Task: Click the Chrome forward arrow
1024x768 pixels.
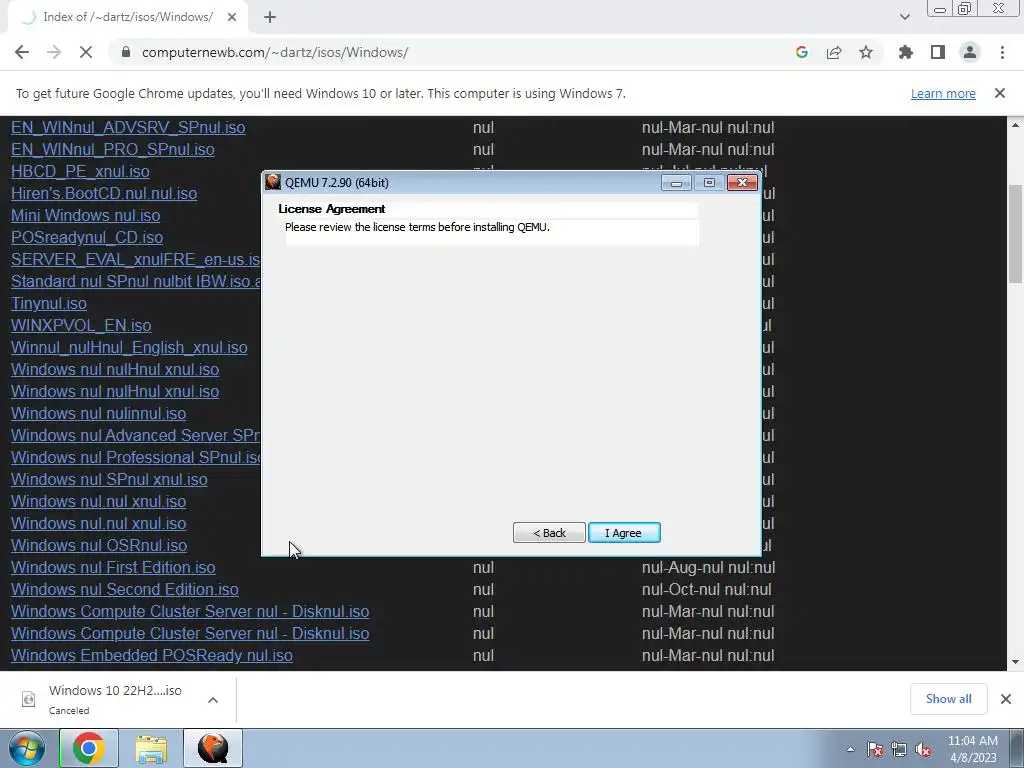Action: tap(54, 52)
